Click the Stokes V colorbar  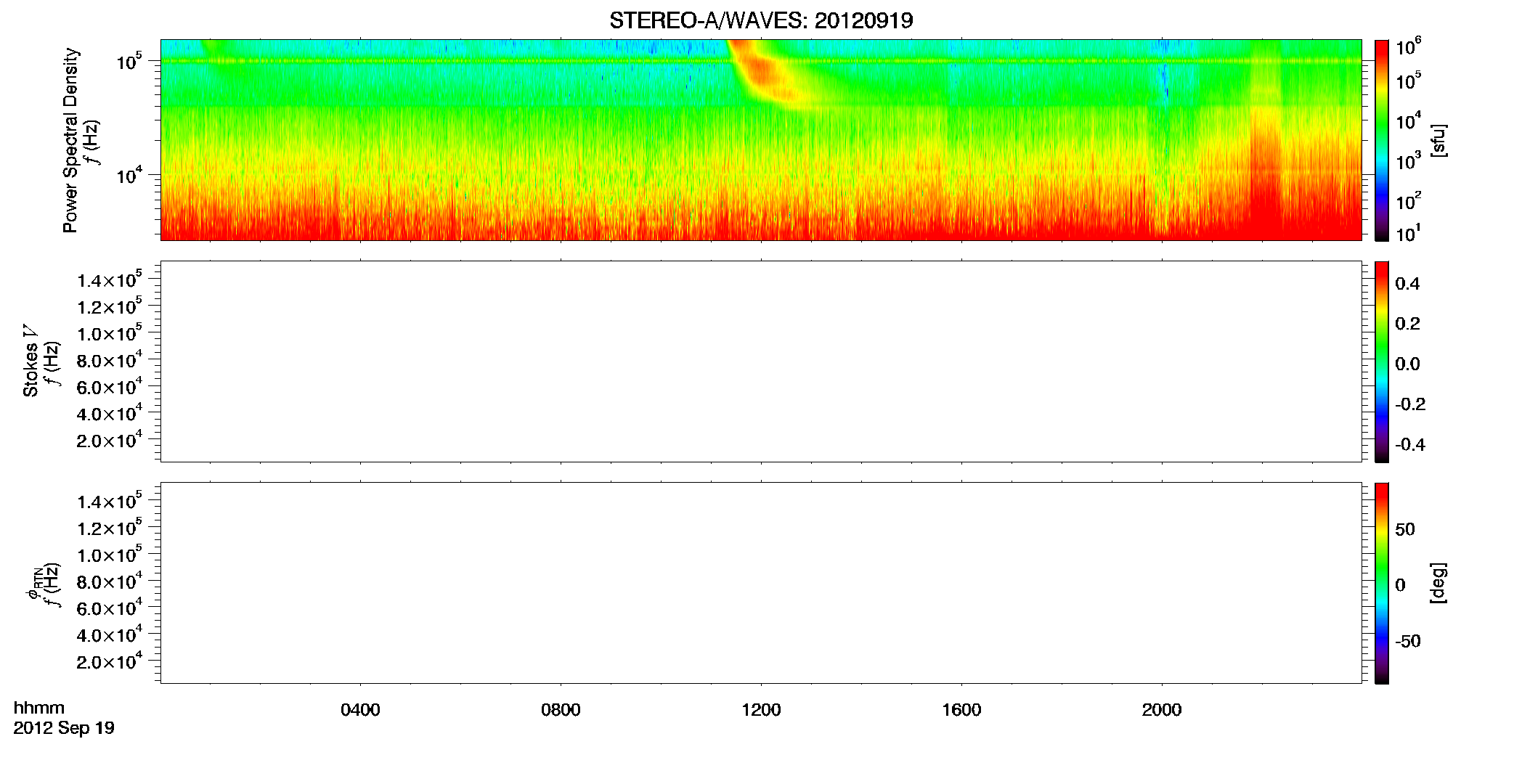tap(1382, 362)
